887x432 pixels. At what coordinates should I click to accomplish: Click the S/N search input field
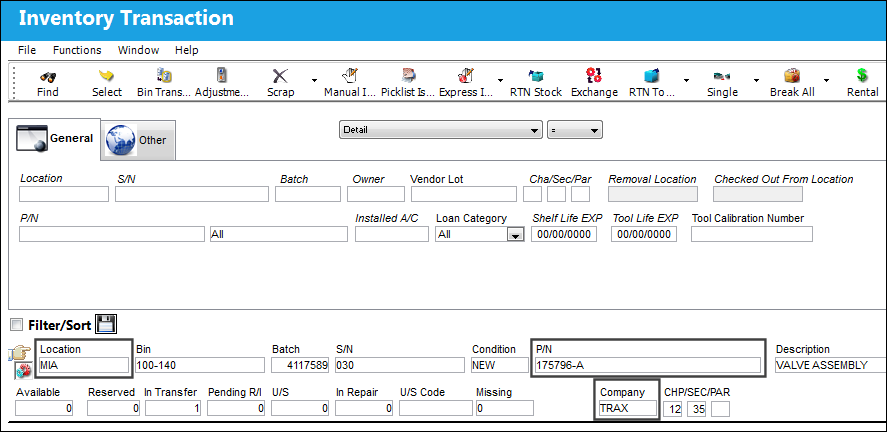tap(192, 194)
